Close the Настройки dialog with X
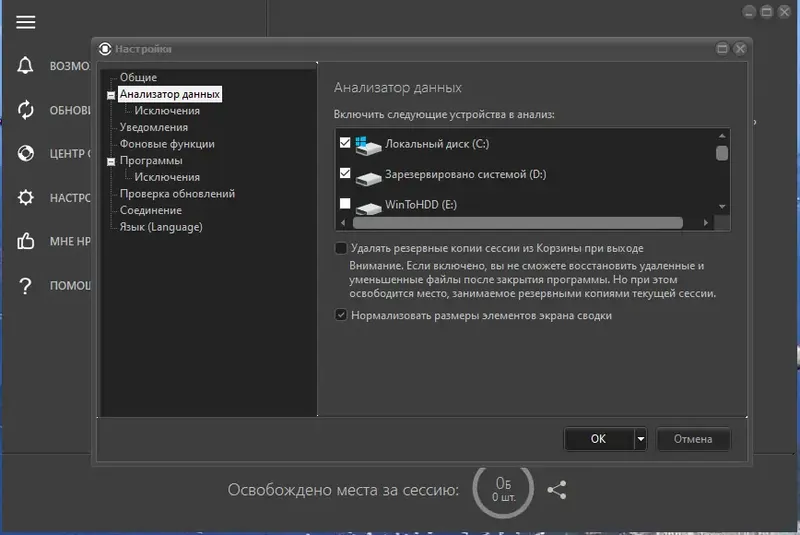 [x=740, y=48]
